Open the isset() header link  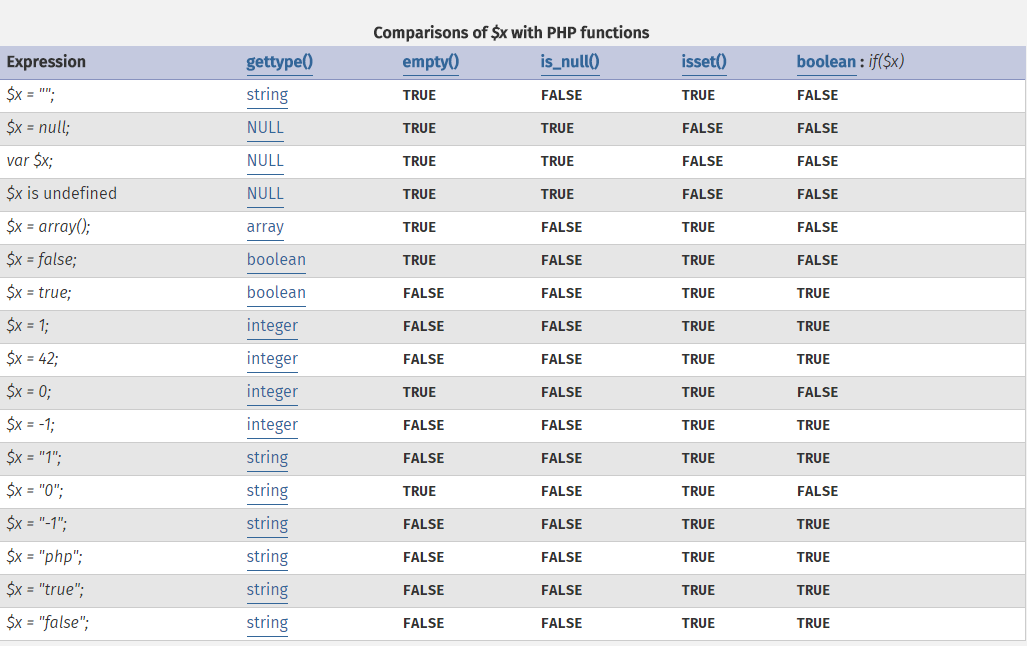point(703,62)
